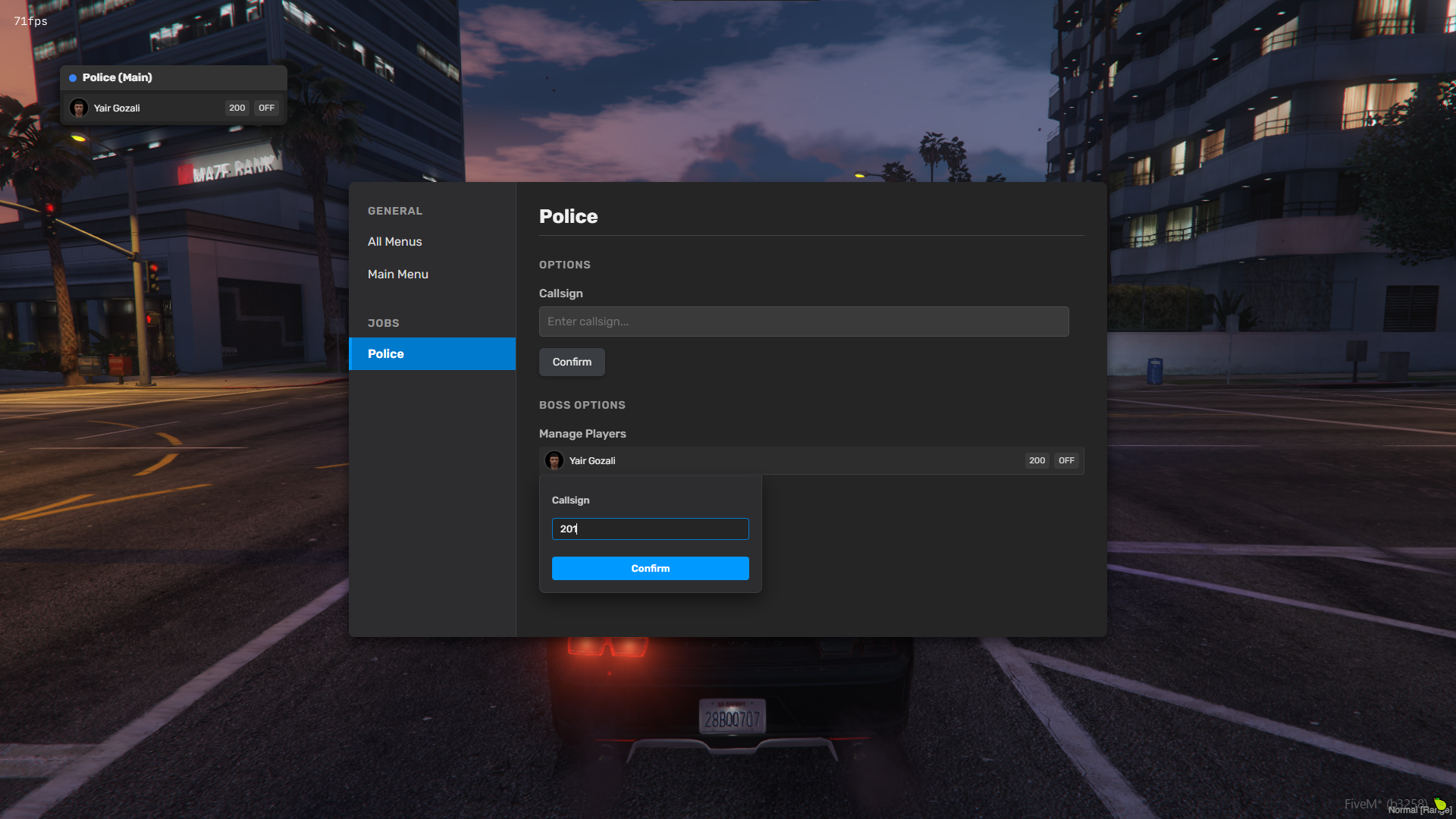Click the gray Confirm button under Options callsign
Image resolution: width=1456 pixels, height=819 pixels.
coord(572,362)
